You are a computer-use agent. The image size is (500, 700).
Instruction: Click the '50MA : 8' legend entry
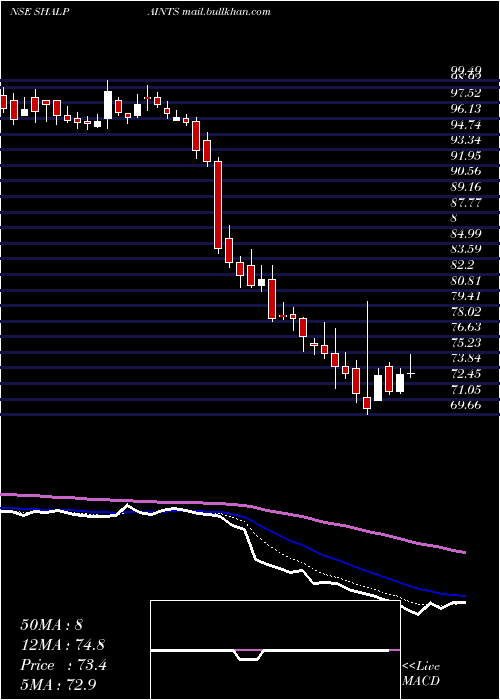pos(52,625)
